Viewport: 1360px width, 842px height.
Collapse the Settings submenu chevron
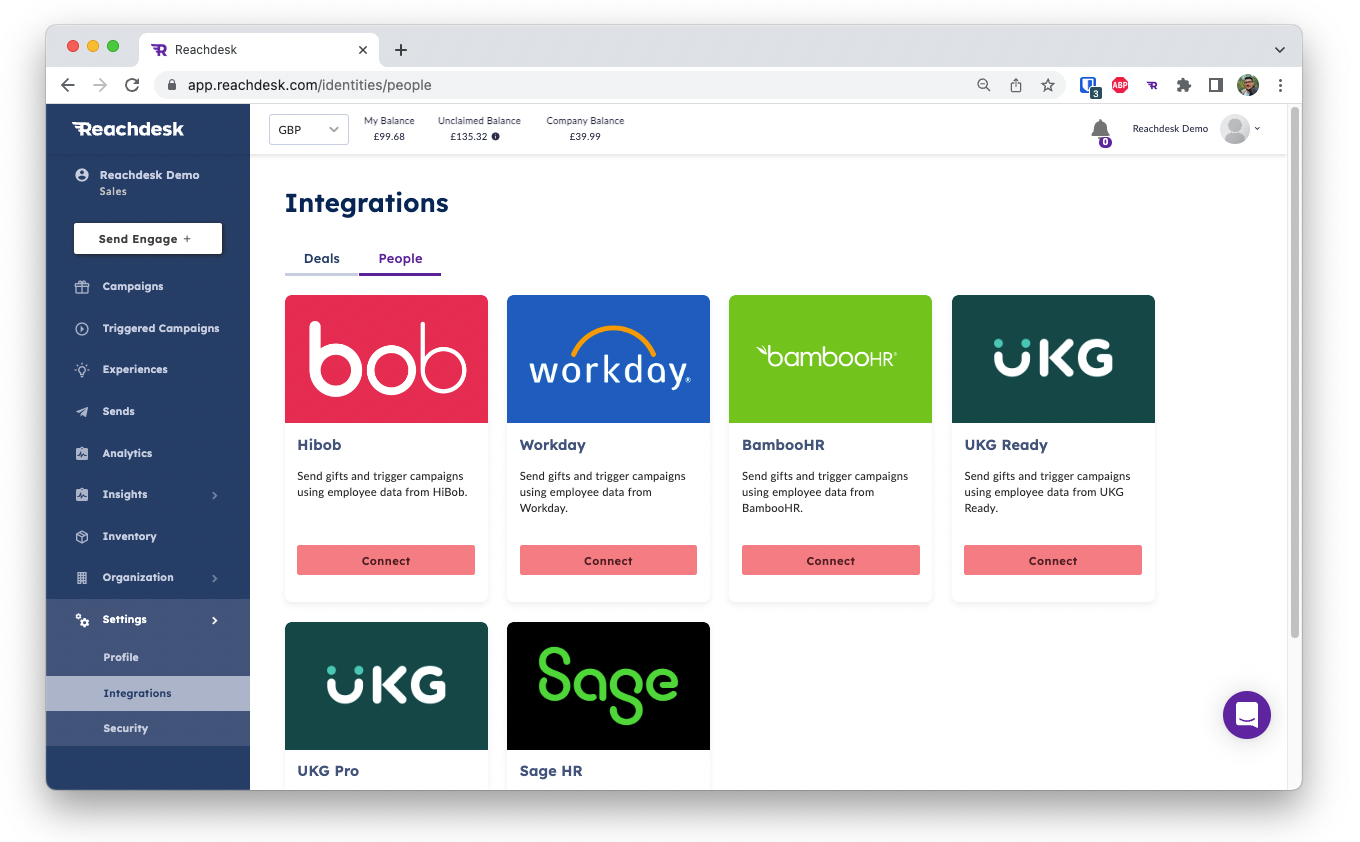point(214,620)
